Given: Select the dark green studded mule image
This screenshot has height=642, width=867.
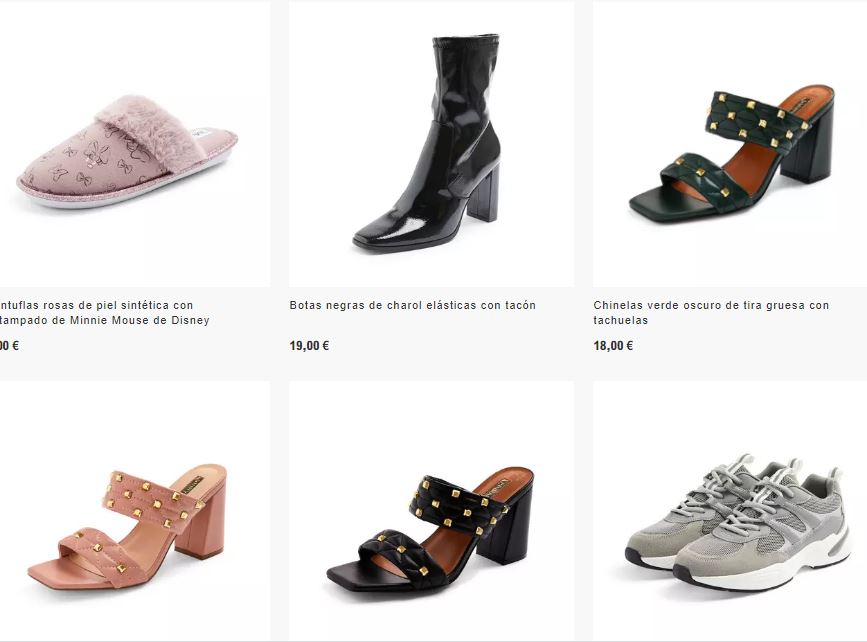Looking at the screenshot, I should click(x=730, y=154).
